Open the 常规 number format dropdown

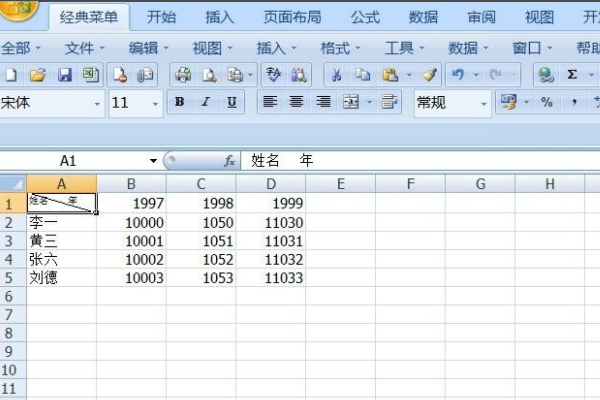484,103
